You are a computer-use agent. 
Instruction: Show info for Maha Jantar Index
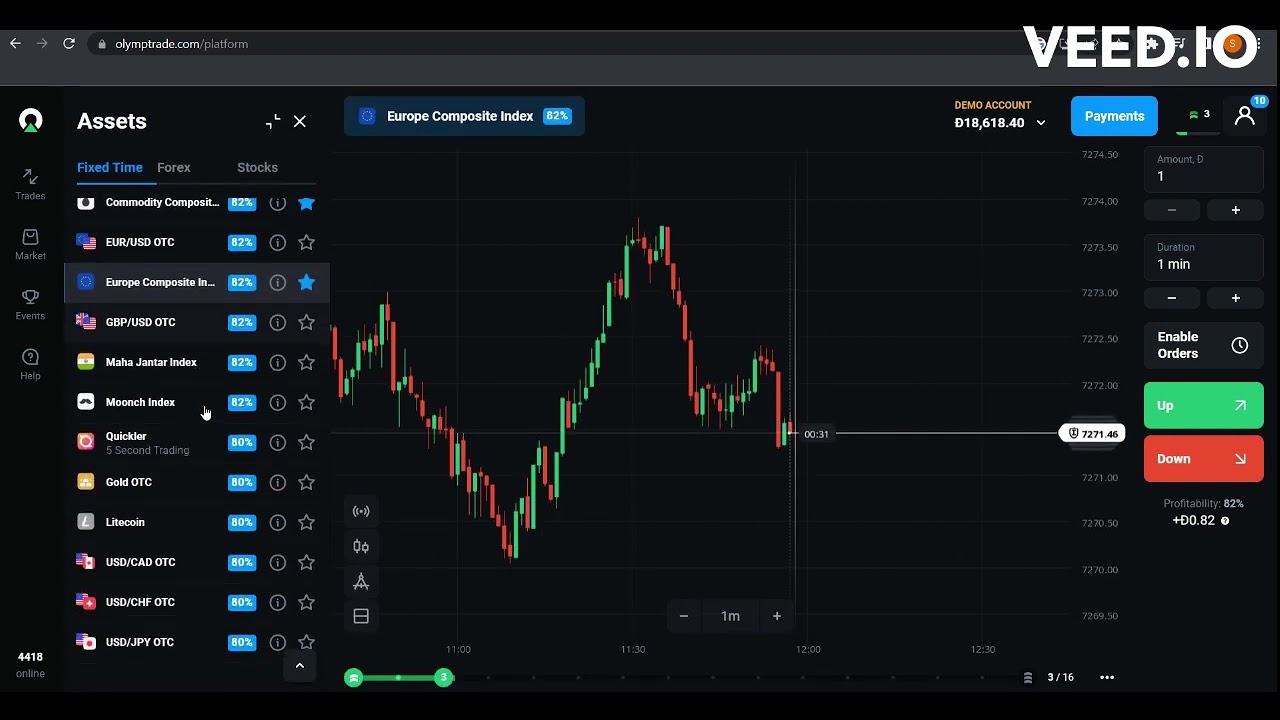pos(278,362)
